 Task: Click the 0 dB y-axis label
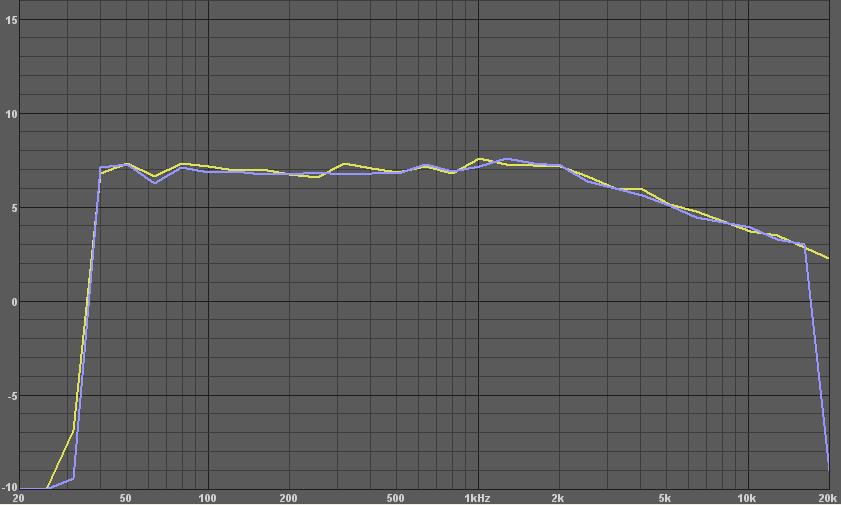point(14,302)
